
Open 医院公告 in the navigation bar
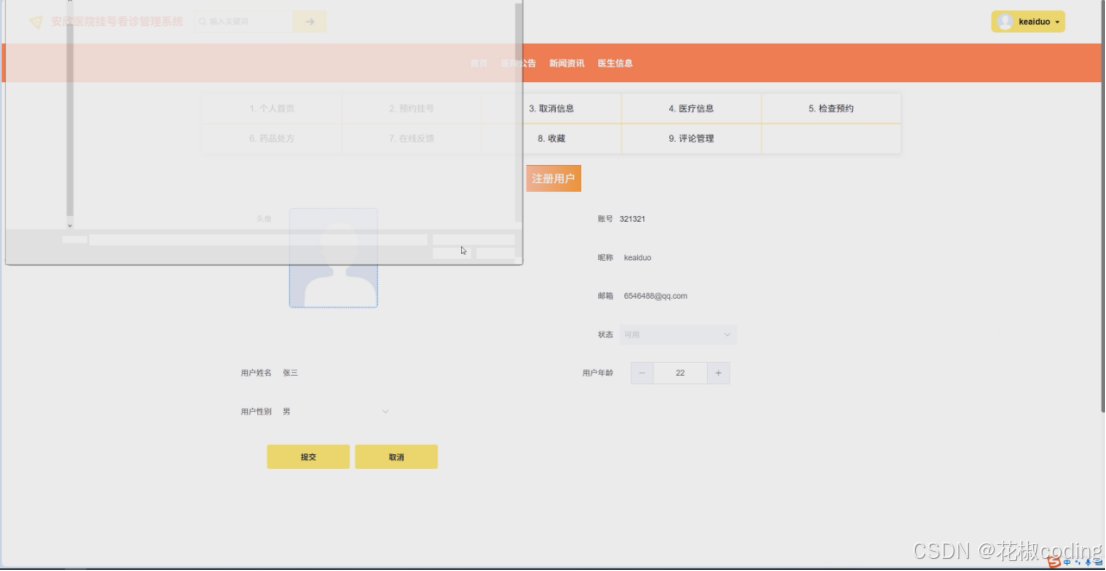pyautogui.click(x=518, y=63)
